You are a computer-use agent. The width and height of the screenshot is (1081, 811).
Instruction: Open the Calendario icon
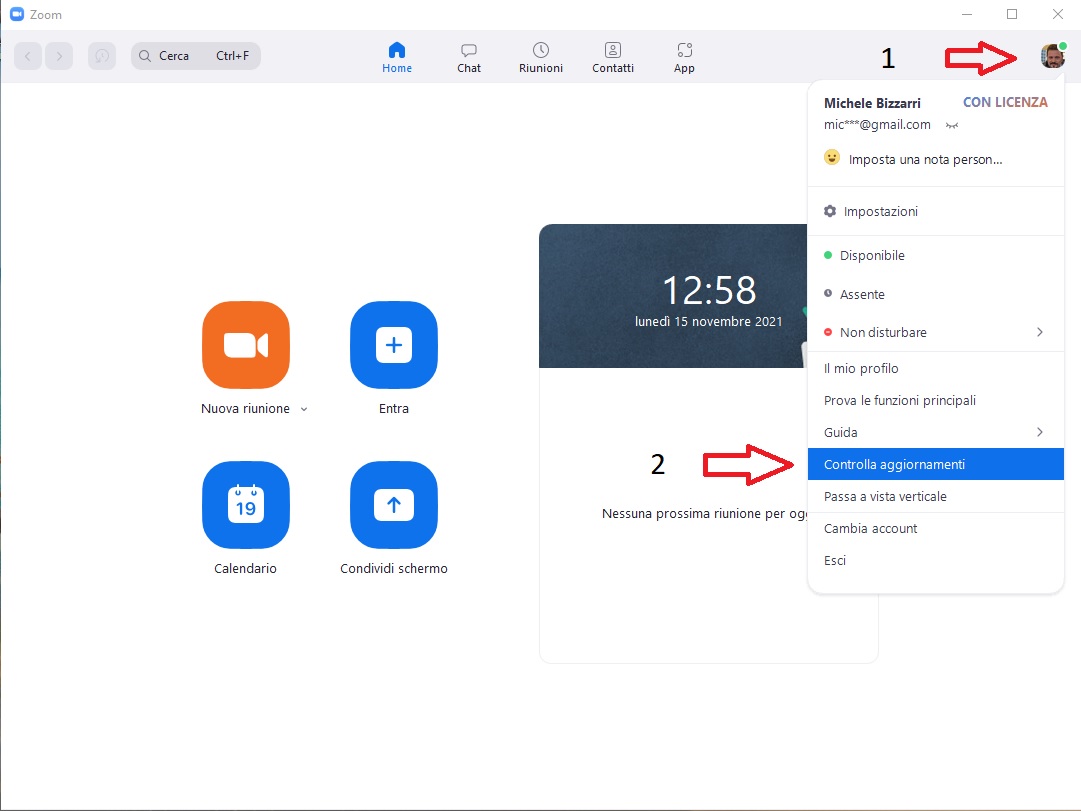[245, 505]
